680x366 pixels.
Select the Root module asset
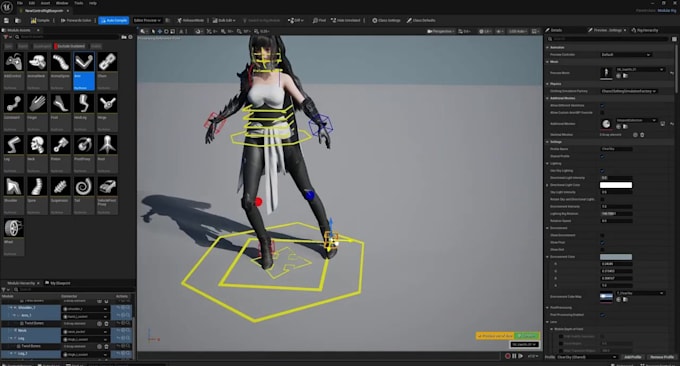(107, 154)
